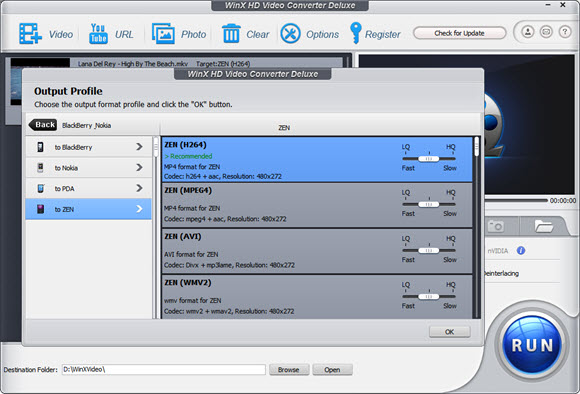The width and height of the screenshot is (580, 394).
Task: Click the Photo toolbar label
Action: click(x=193, y=34)
